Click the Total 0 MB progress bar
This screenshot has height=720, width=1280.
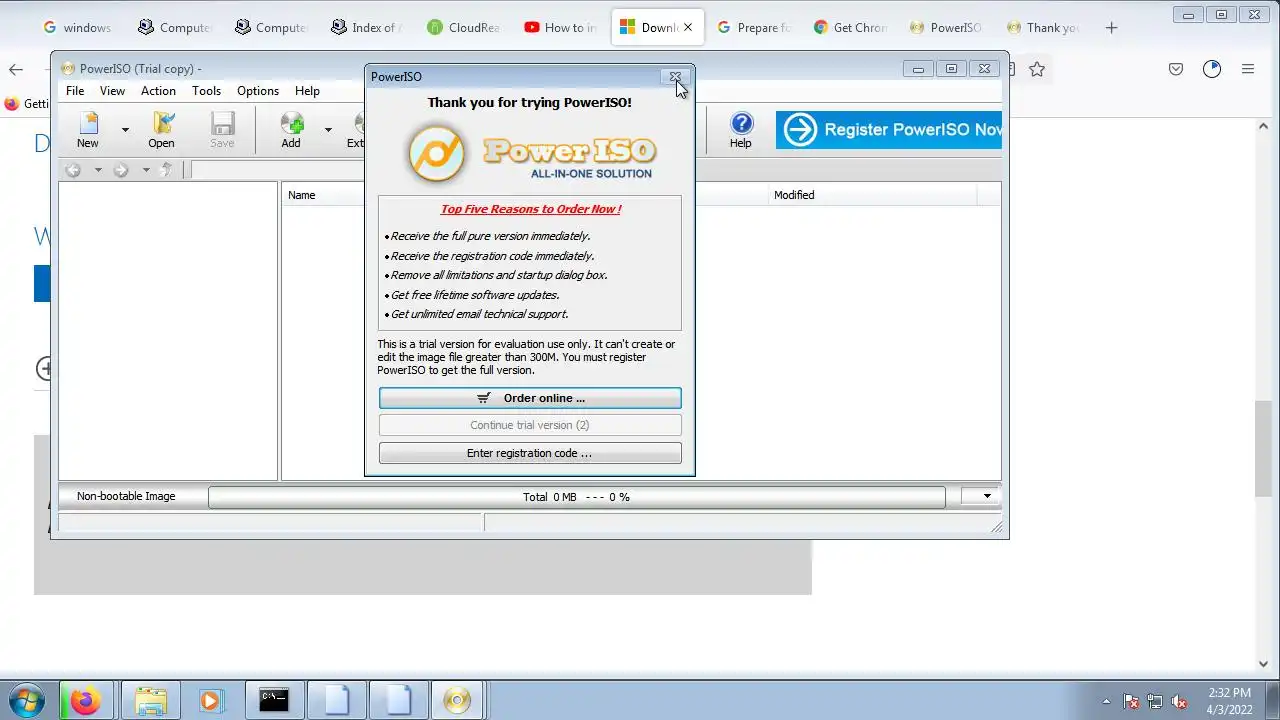576,497
